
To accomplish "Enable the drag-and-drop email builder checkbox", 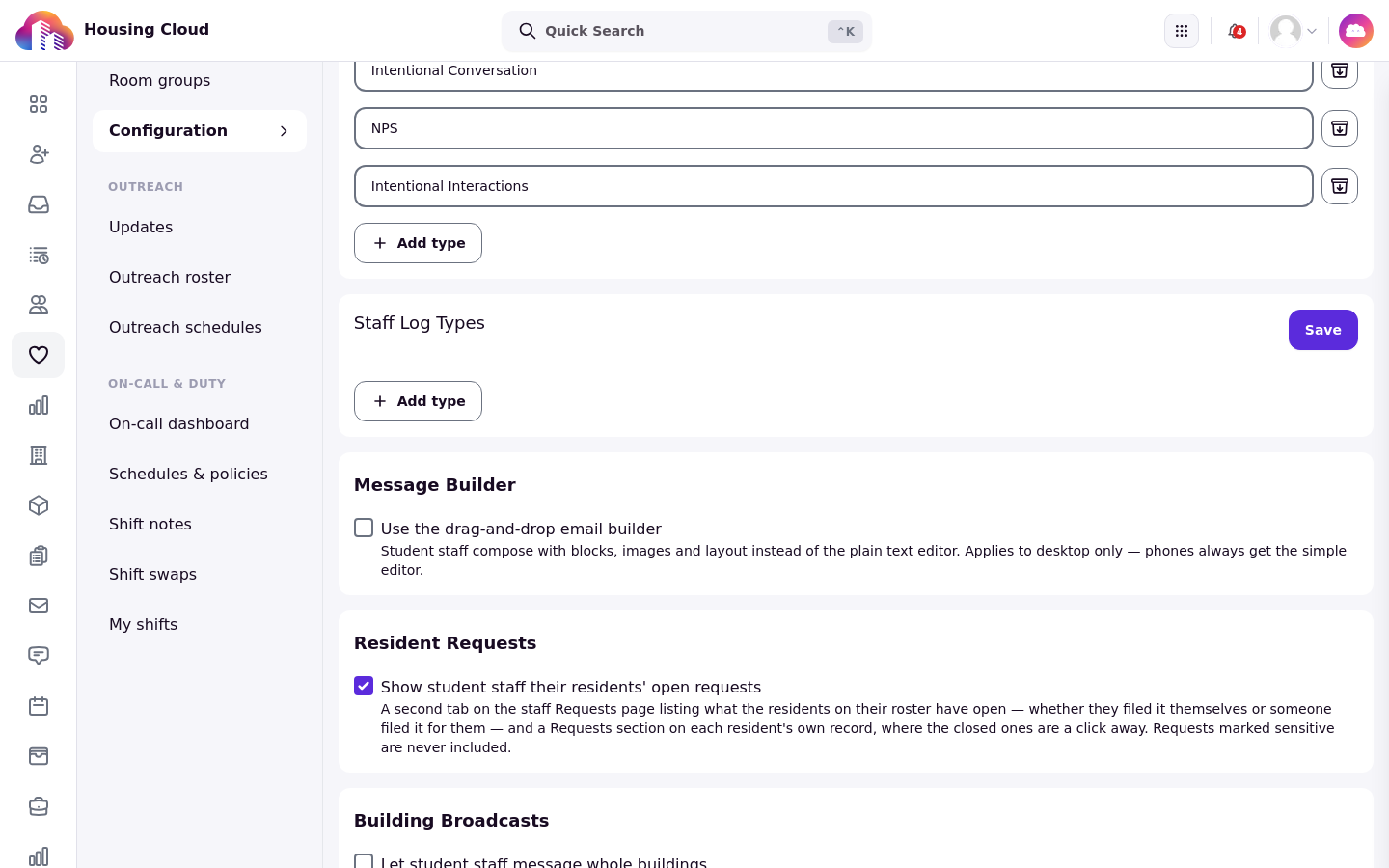I will pyautogui.click(x=364, y=528).
